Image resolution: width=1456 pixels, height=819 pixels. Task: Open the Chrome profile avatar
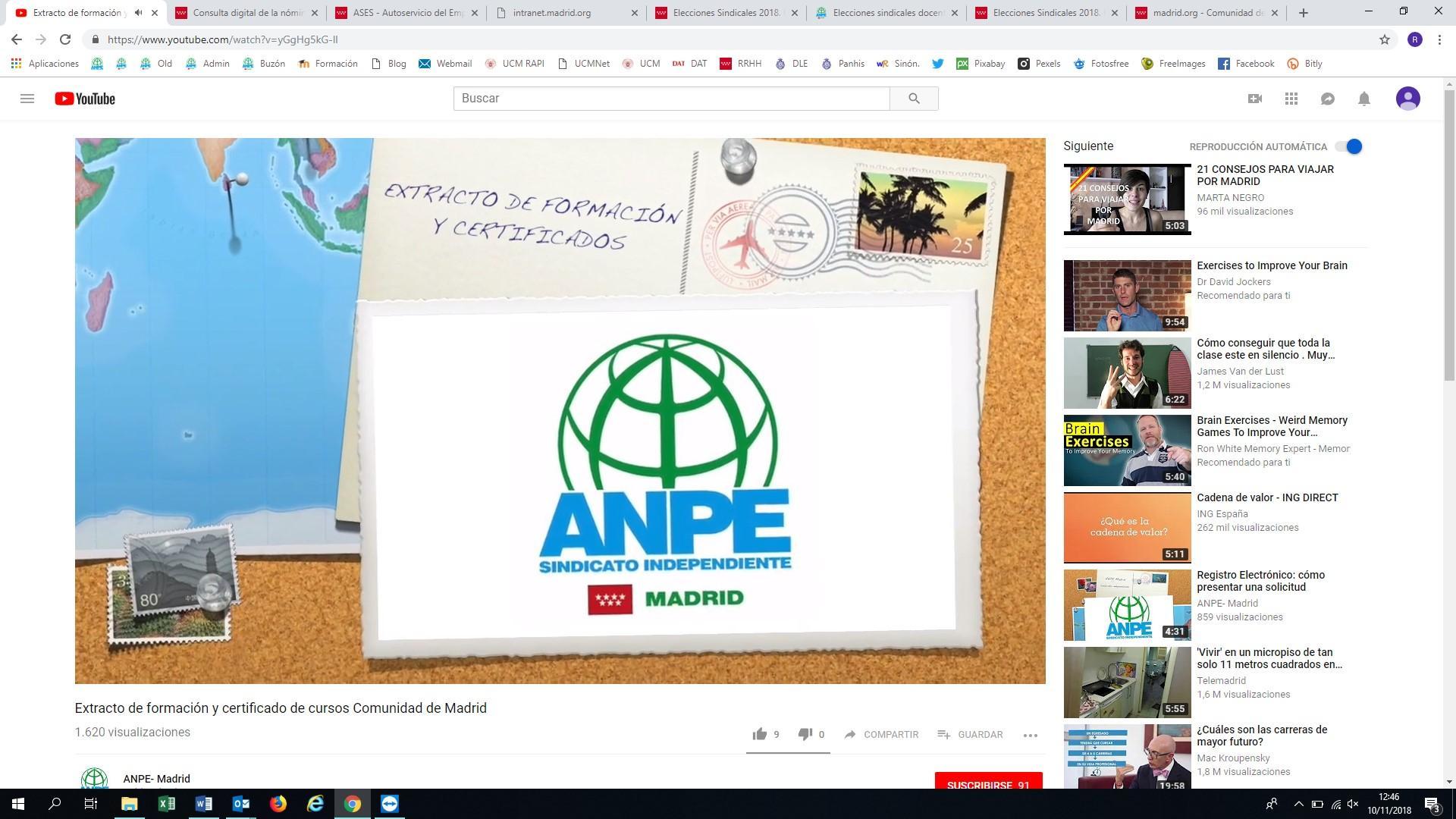point(1414,39)
